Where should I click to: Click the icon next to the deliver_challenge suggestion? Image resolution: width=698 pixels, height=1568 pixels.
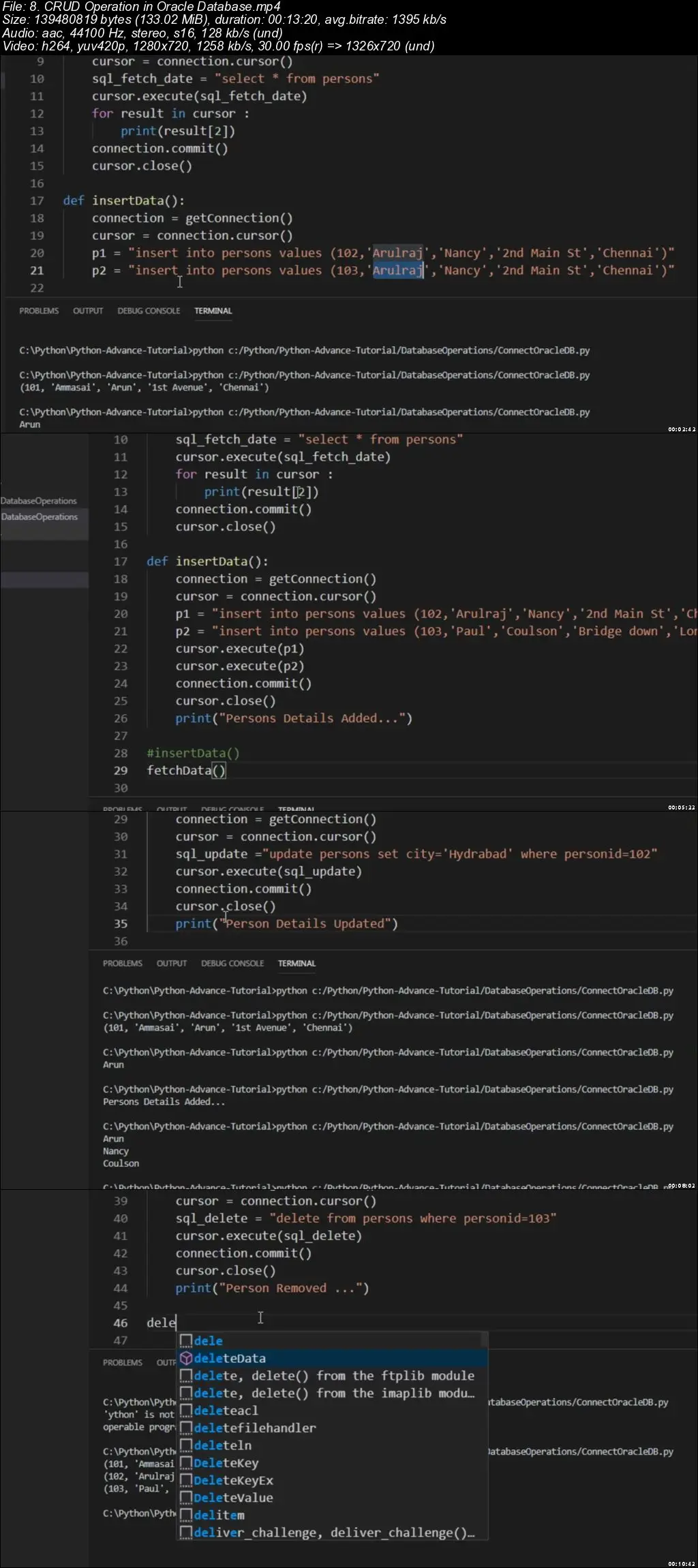[x=186, y=1533]
